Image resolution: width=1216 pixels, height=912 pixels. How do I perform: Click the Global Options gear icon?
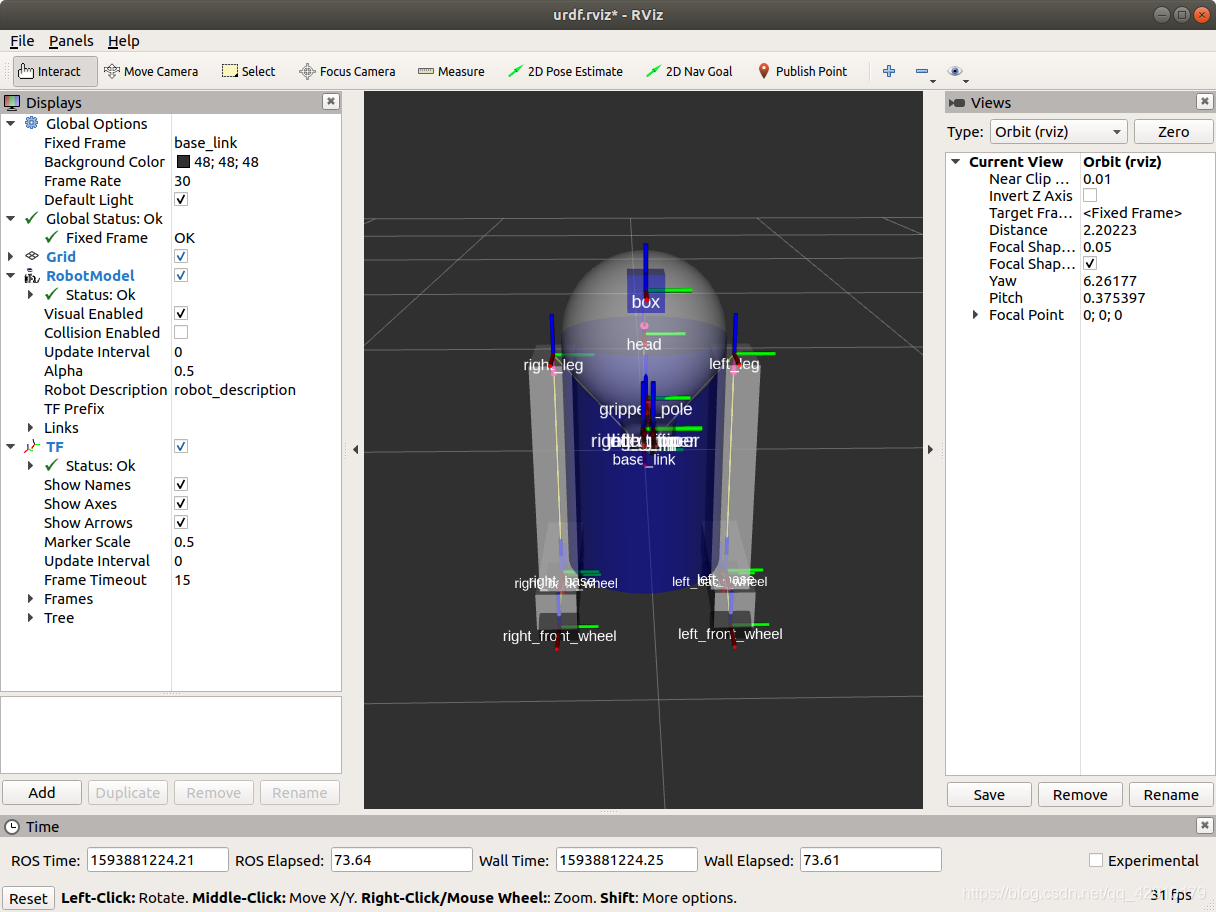tap(31, 123)
